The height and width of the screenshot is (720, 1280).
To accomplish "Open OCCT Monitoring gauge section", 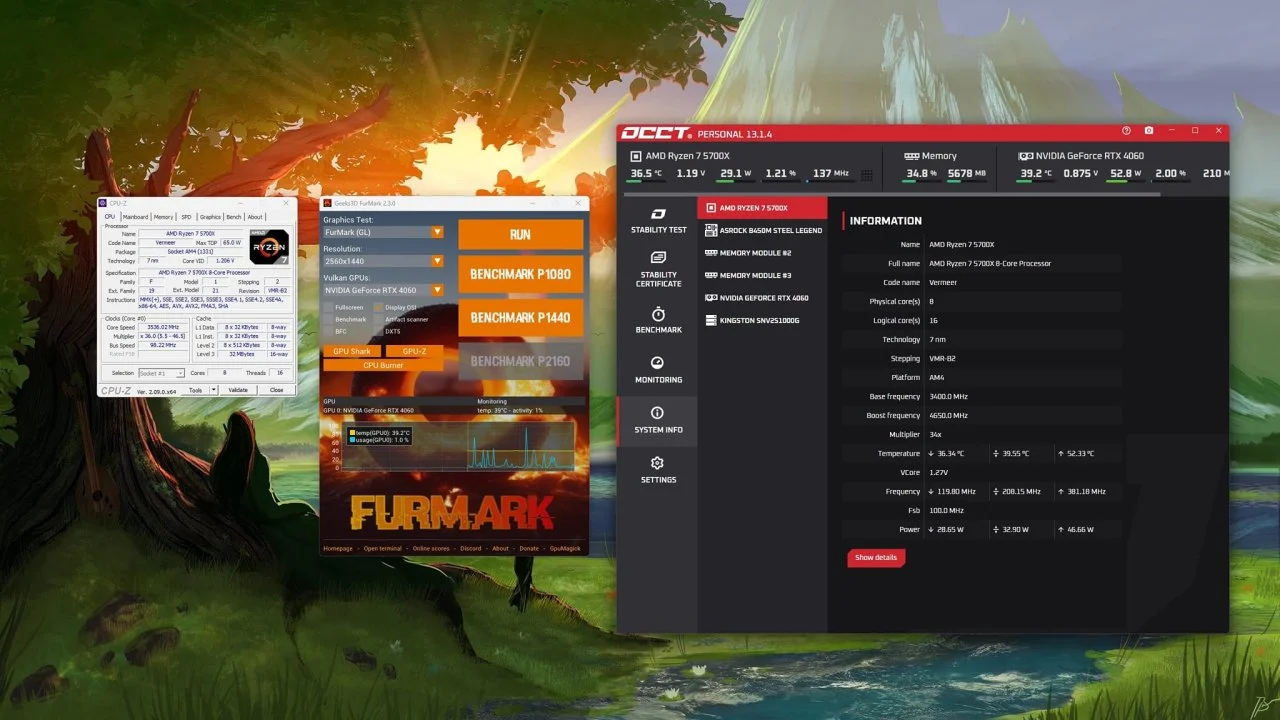I will pyautogui.click(x=658, y=371).
